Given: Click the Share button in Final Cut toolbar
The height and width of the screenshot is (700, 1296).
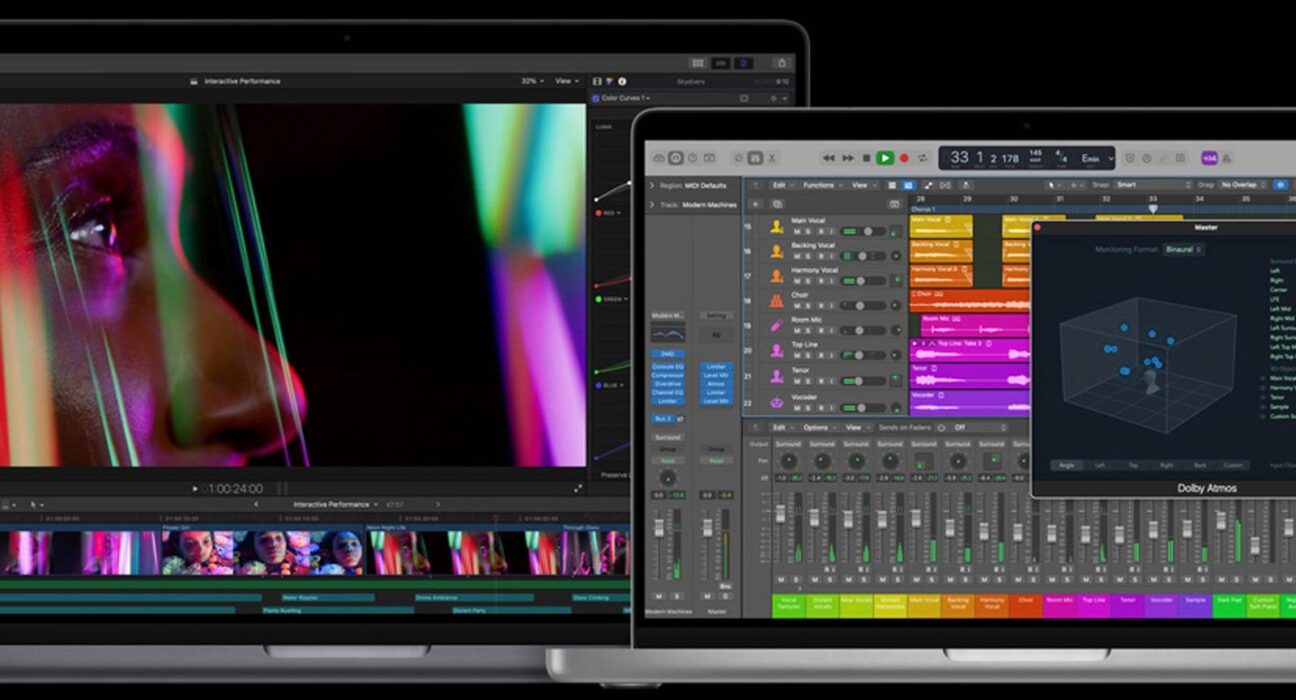Looking at the screenshot, I should tap(782, 63).
